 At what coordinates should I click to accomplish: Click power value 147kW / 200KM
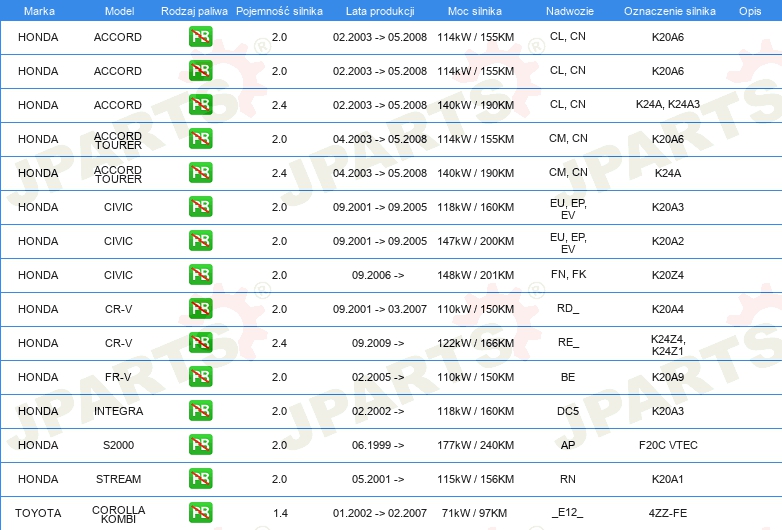pyautogui.click(x=475, y=241)
